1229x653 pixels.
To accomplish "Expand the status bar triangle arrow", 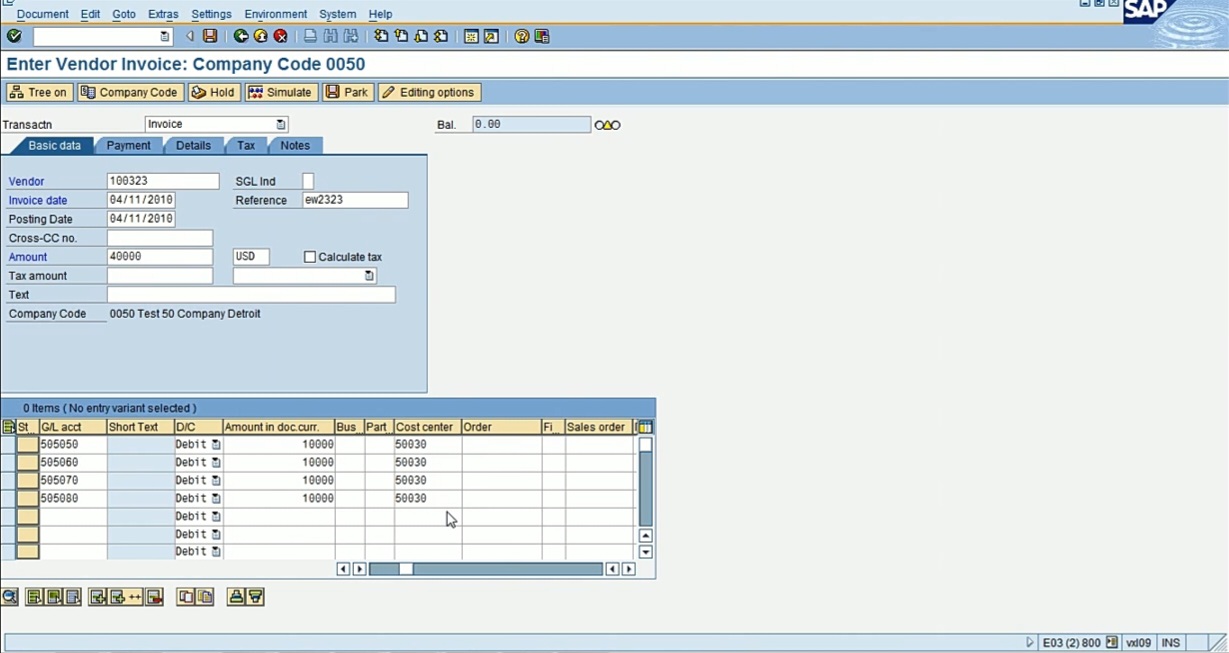I will (x=1030, y=643).
